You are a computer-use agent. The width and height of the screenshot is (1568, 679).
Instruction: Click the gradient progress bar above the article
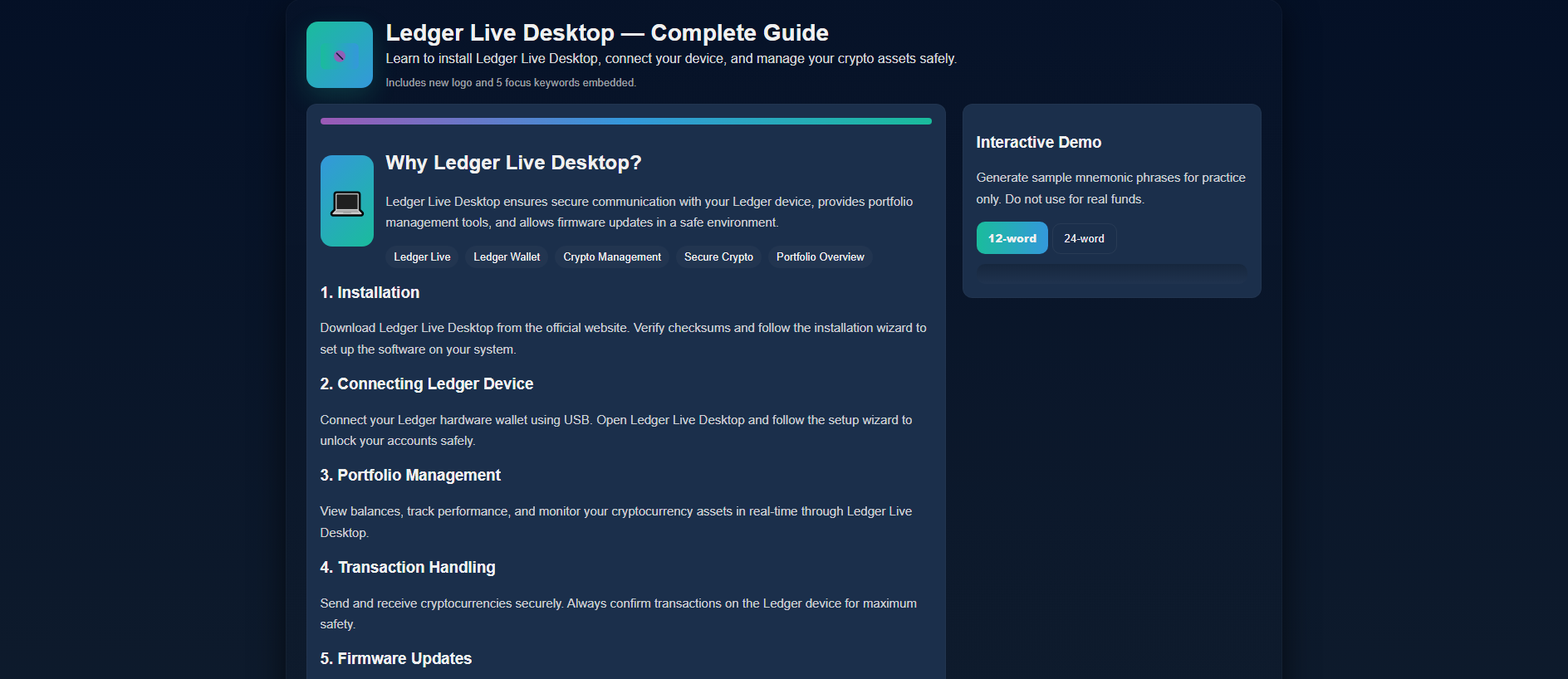point(626,121)
